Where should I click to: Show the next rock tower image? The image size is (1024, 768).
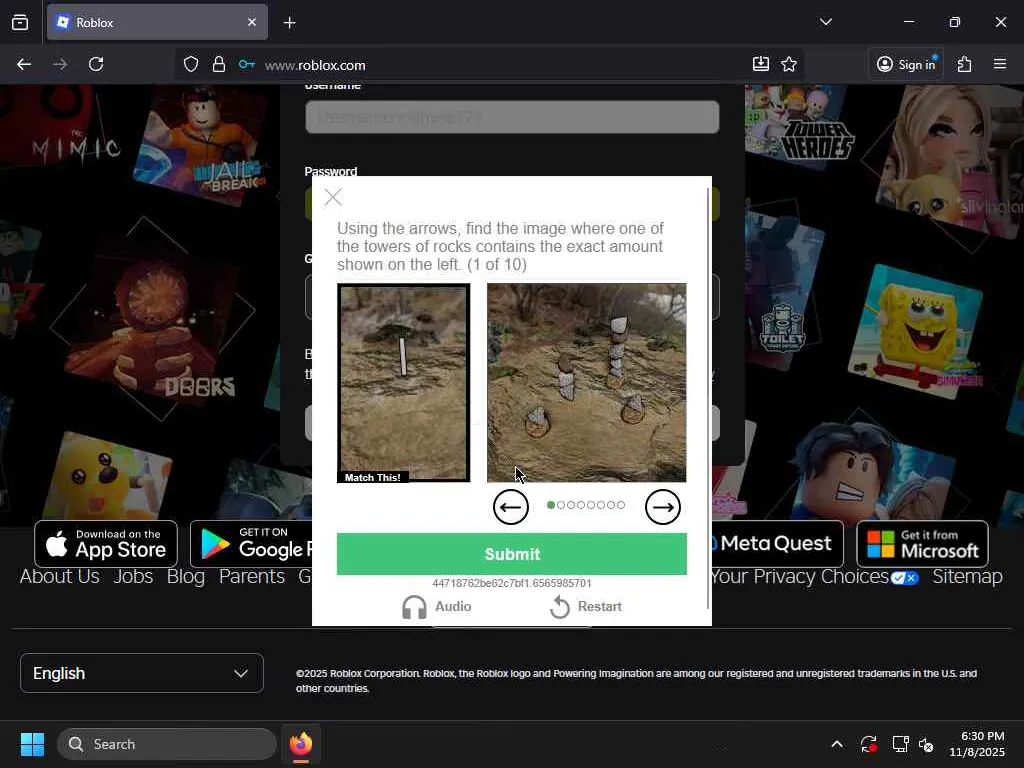(663, 507)
